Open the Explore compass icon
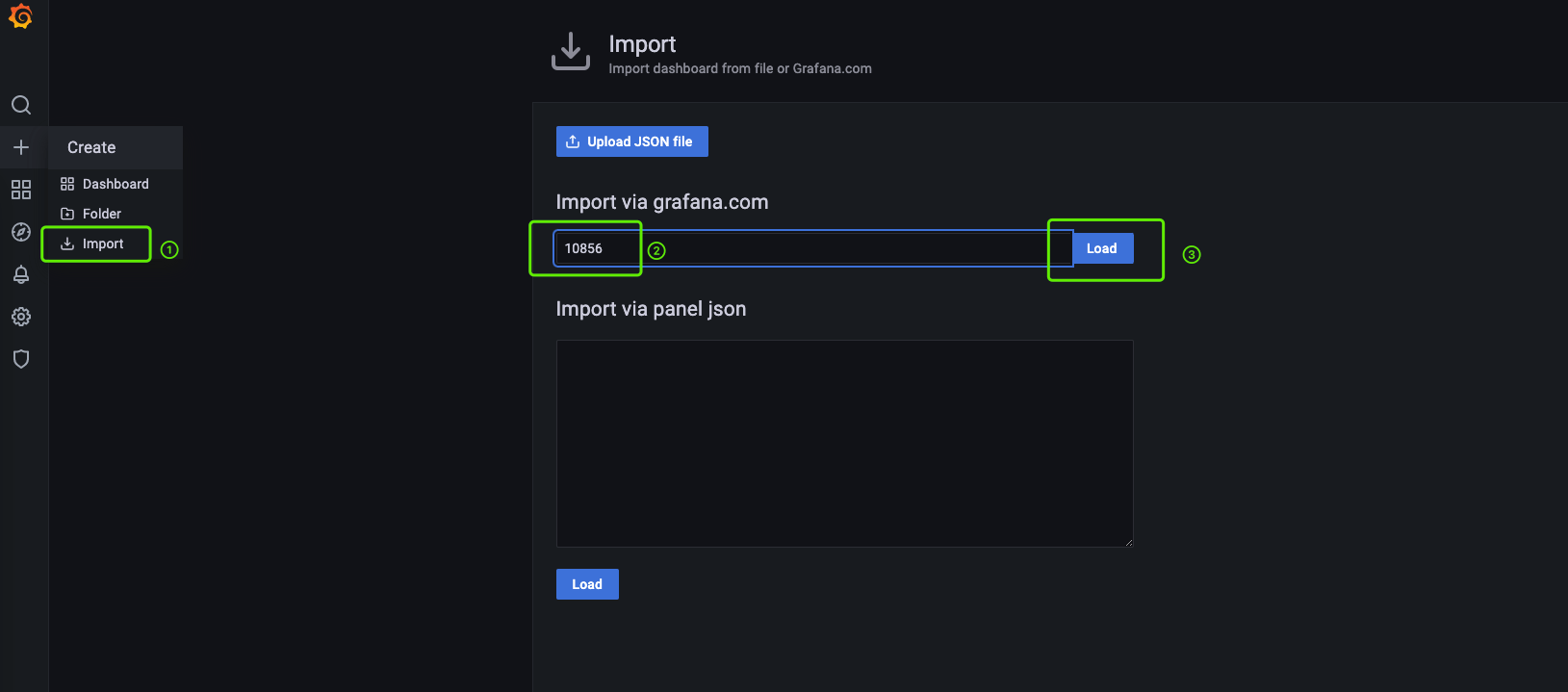The image size is (1568, 692). 21,232
